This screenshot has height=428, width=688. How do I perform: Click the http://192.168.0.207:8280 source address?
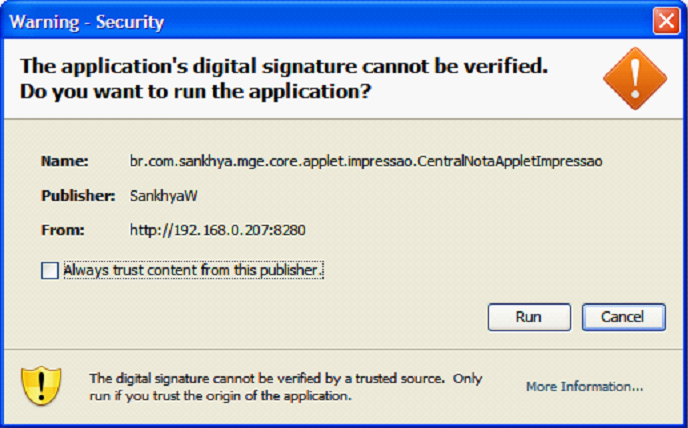point(218,230)
